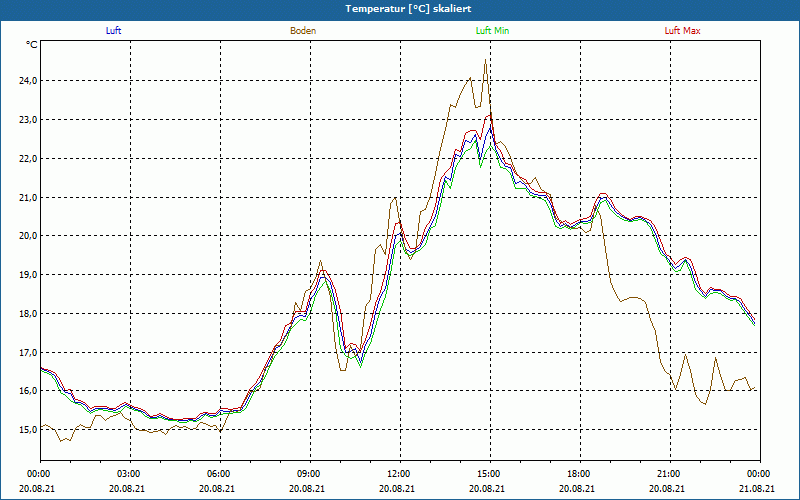
Task: Click the 03:00 time axis label
Action: click(129, 474)
